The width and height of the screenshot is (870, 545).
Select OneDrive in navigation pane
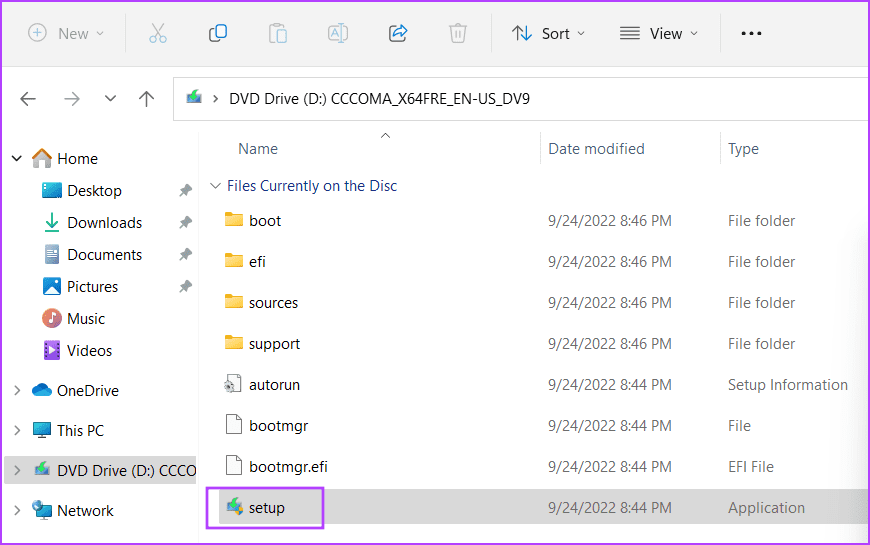coord(75,391)
